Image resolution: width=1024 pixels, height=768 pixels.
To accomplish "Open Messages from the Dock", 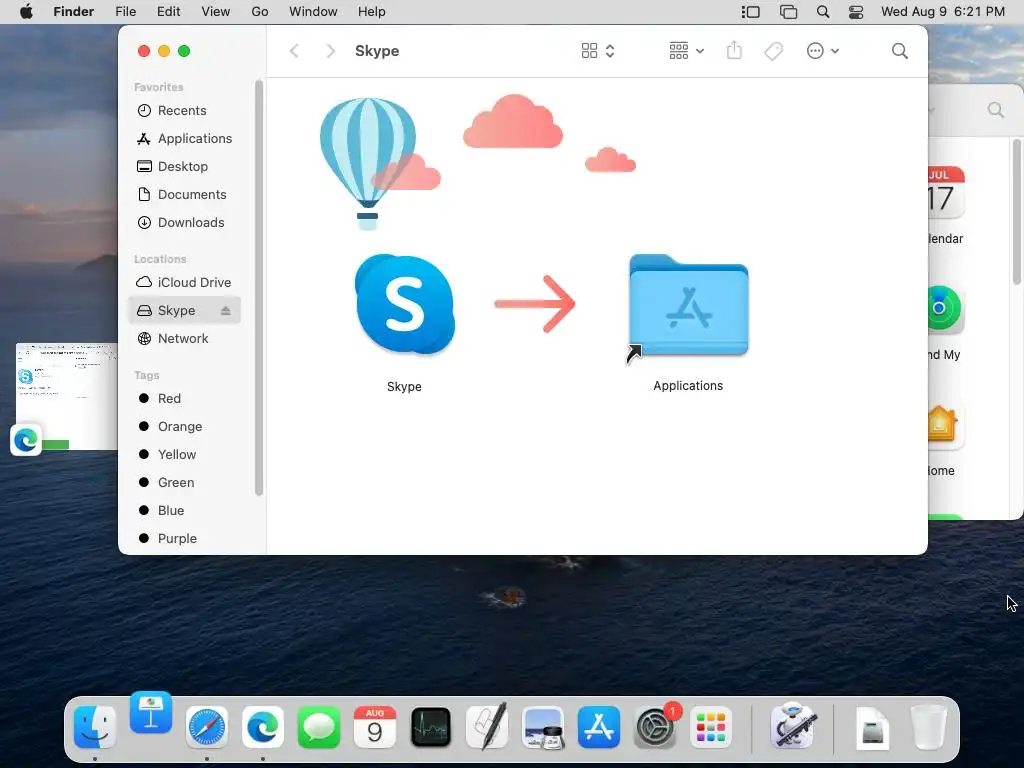I will pyautogui.click(x=319, y=726).
